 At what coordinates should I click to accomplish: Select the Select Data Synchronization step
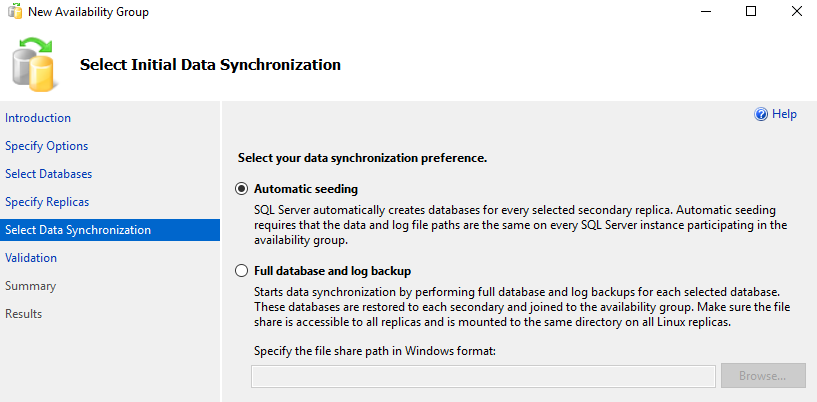click(x=78, y=230)
